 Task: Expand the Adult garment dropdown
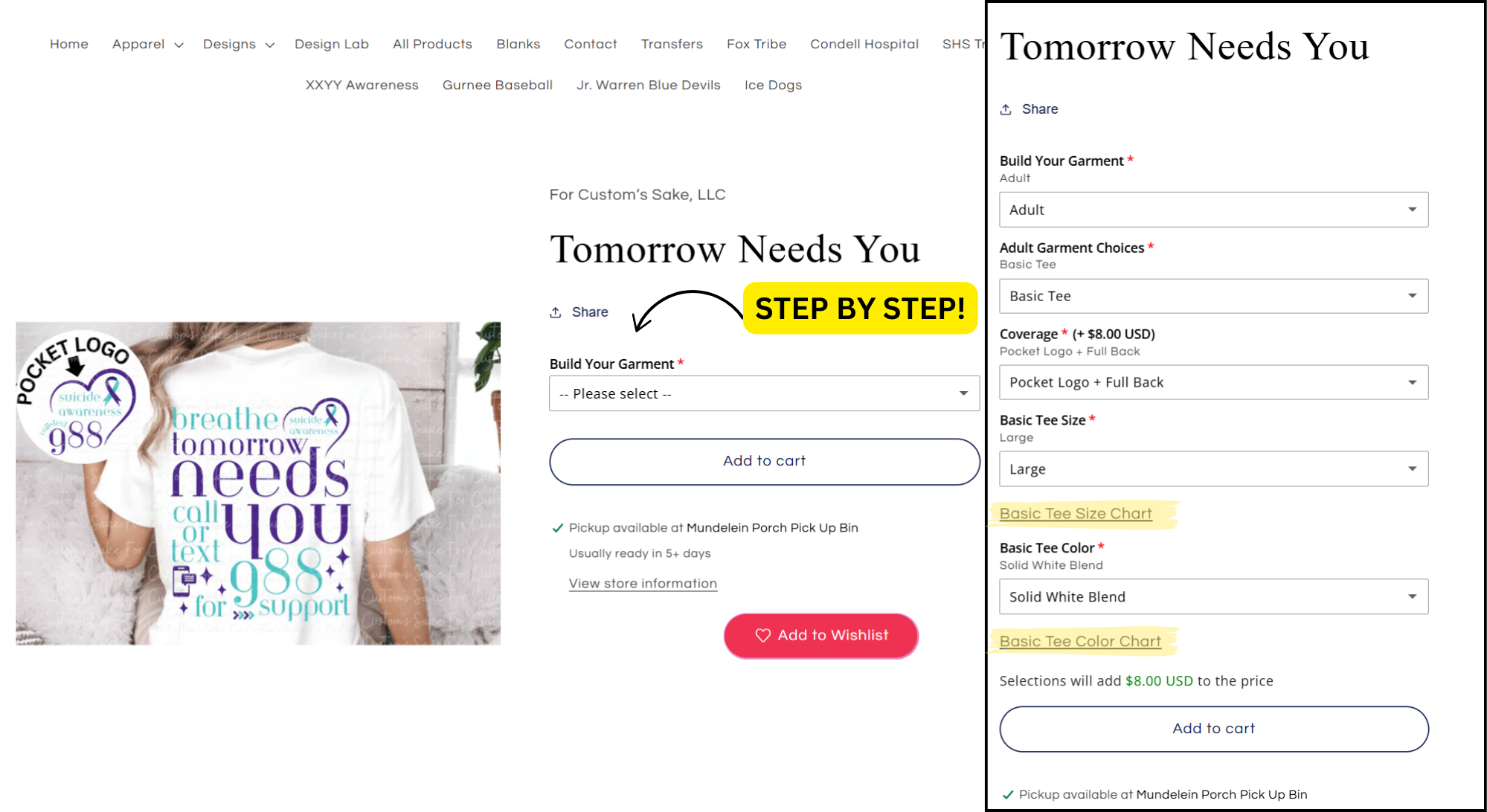(1213, 210)
